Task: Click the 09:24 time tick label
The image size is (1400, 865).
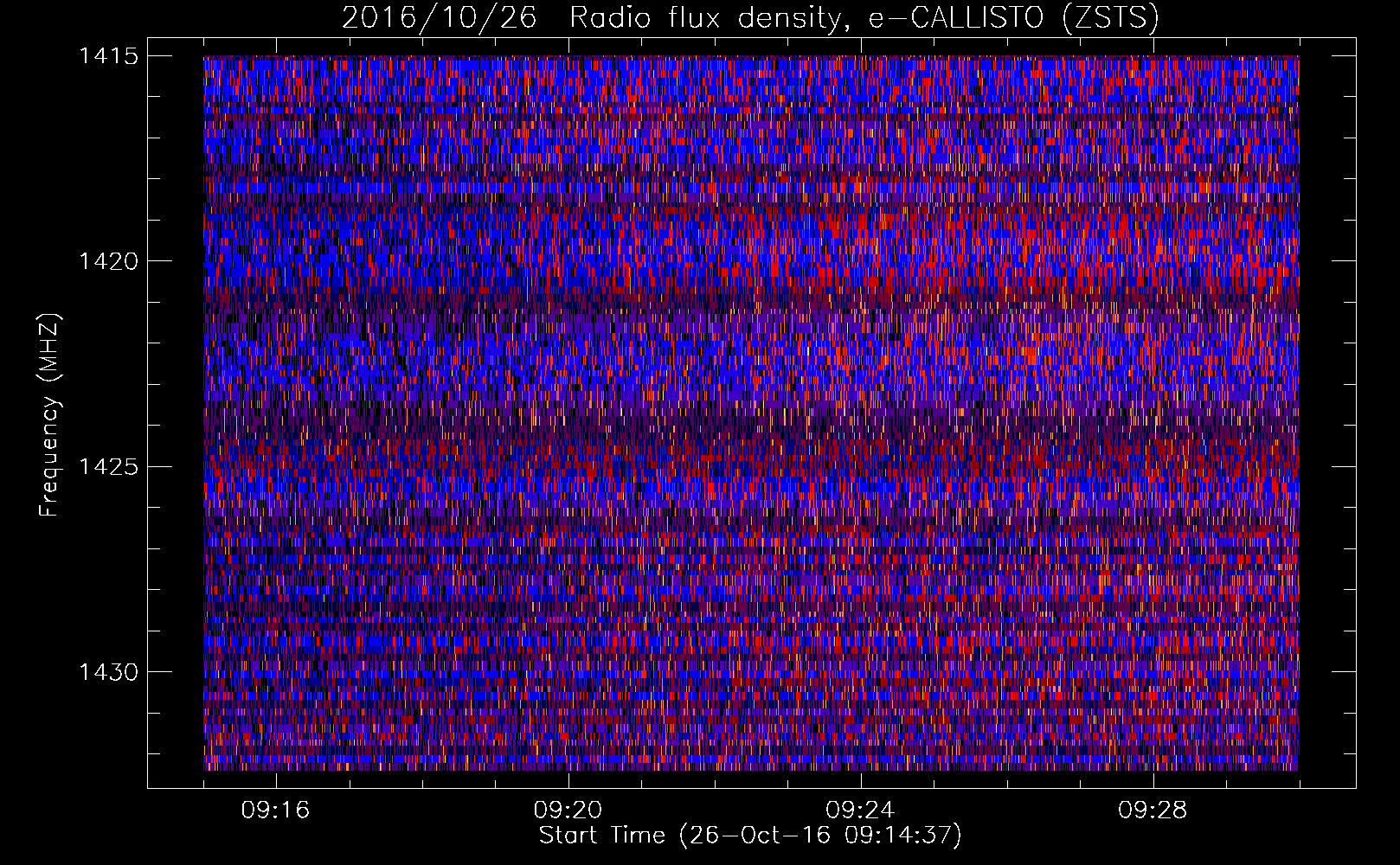Action: 860,811
